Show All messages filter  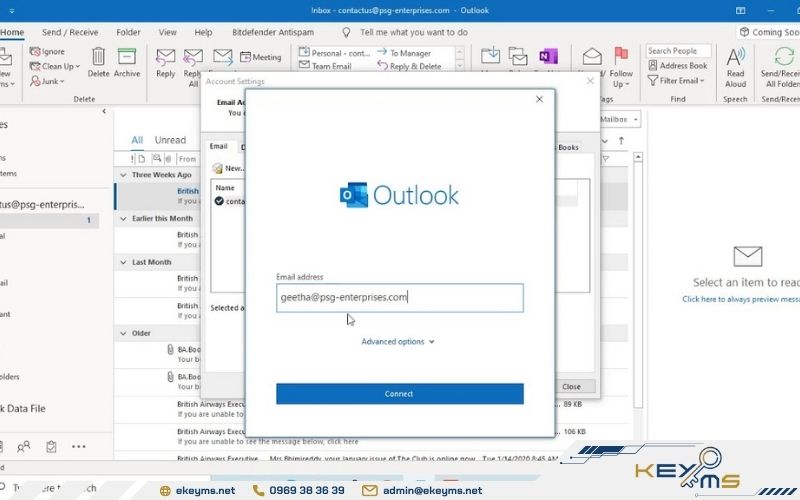(137, 140)
